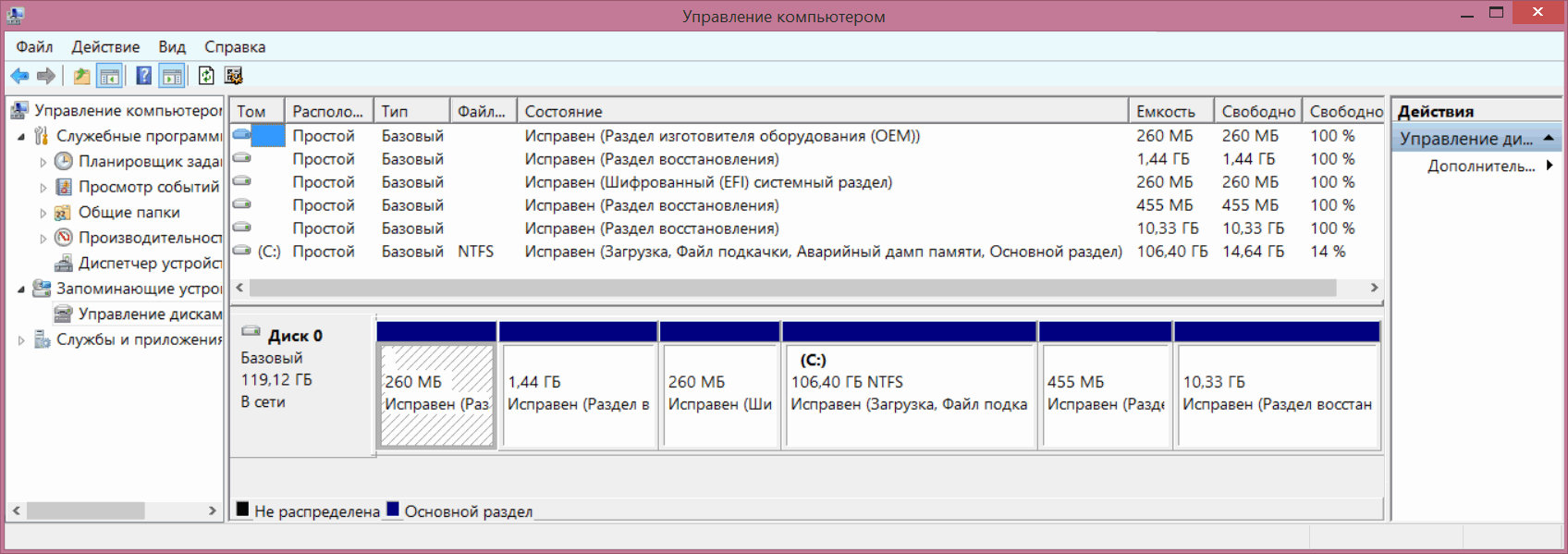Click the 14,64 ГБ free space cell
The width and height of the screenshot is (1568, 554).
click(x=1253, y=252)
